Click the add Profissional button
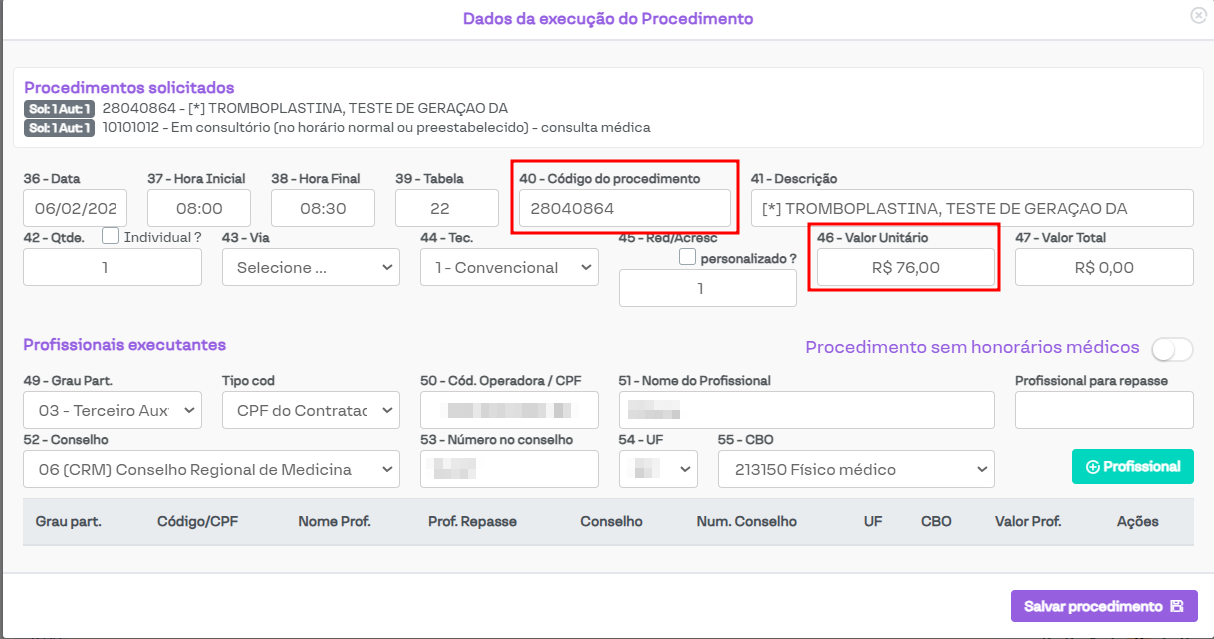This screenshot has width=1214, height=639. pyautogui.click(x=1132, y=466)
